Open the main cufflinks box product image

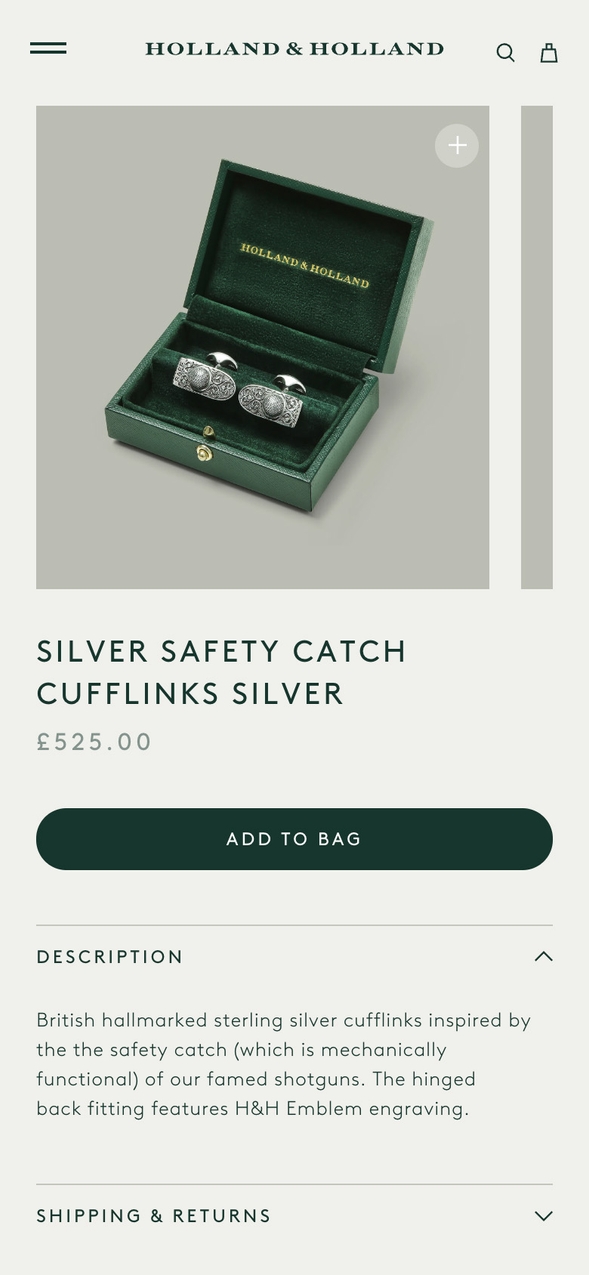(x=263, y=347)
